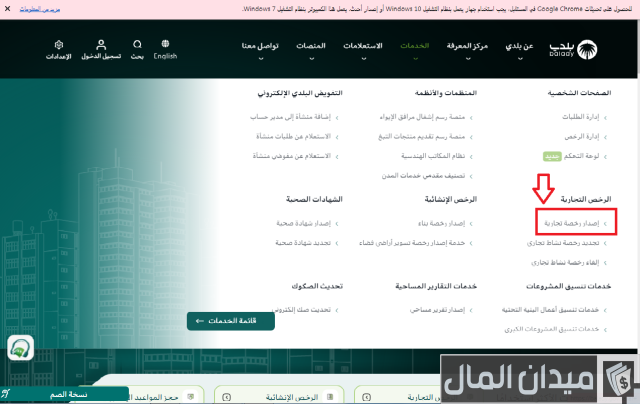640x404 pixels.
Task: Open the search icon (بحث)
Action: [x=137, y=49]
